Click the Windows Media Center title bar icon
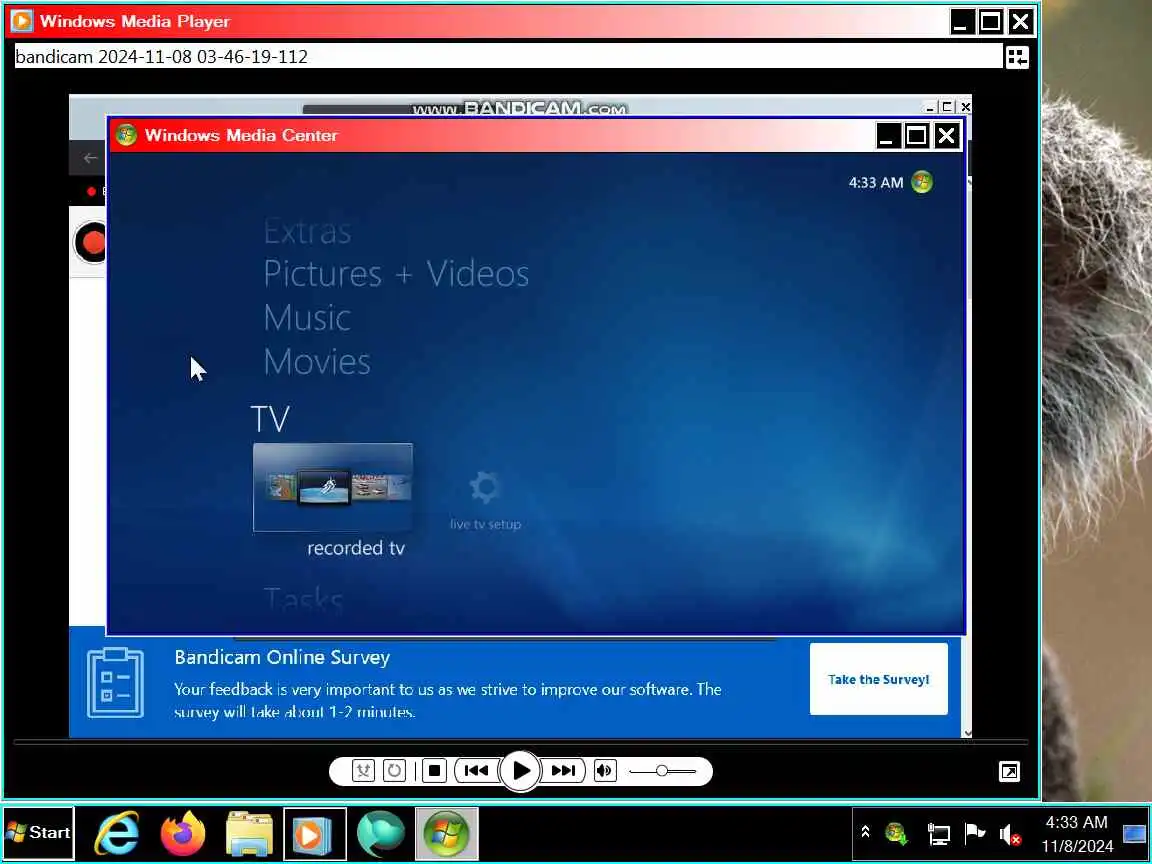1152x864 pixels. coord(126,134)
